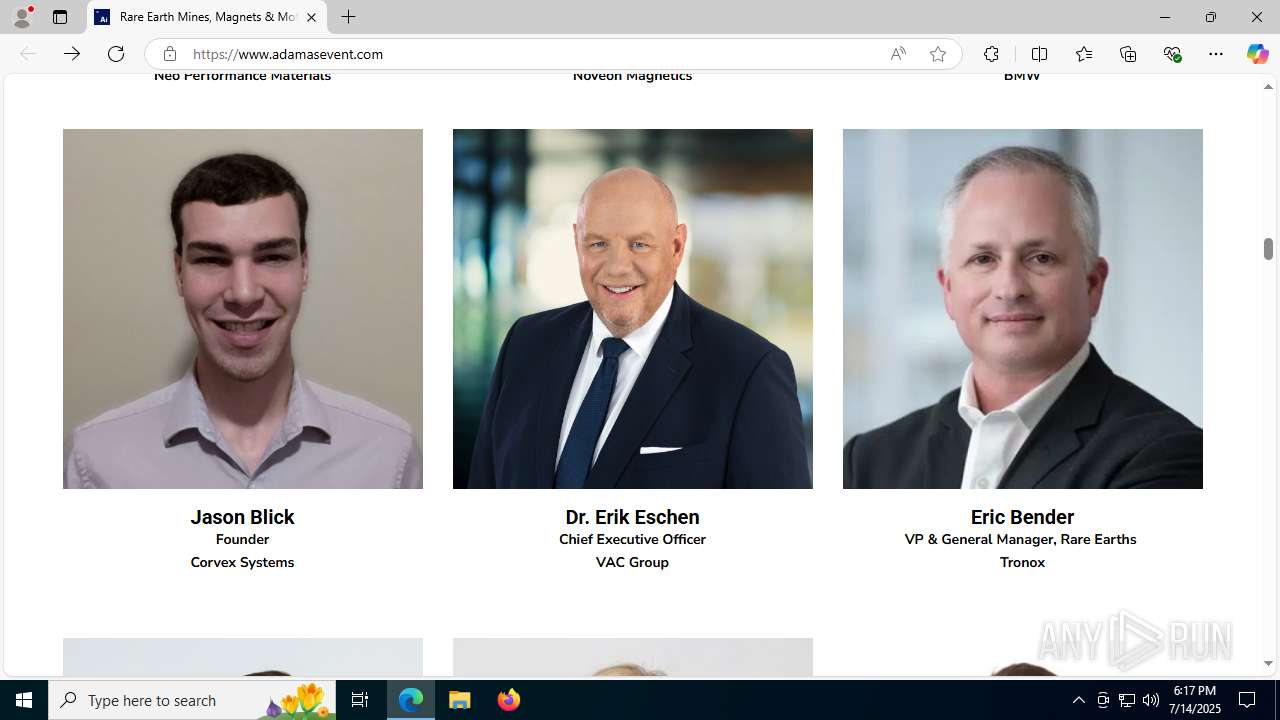Toggle Read Aloud icon in address bar
The height and width of the screenshot is (720, 1280).
(898, 54)
